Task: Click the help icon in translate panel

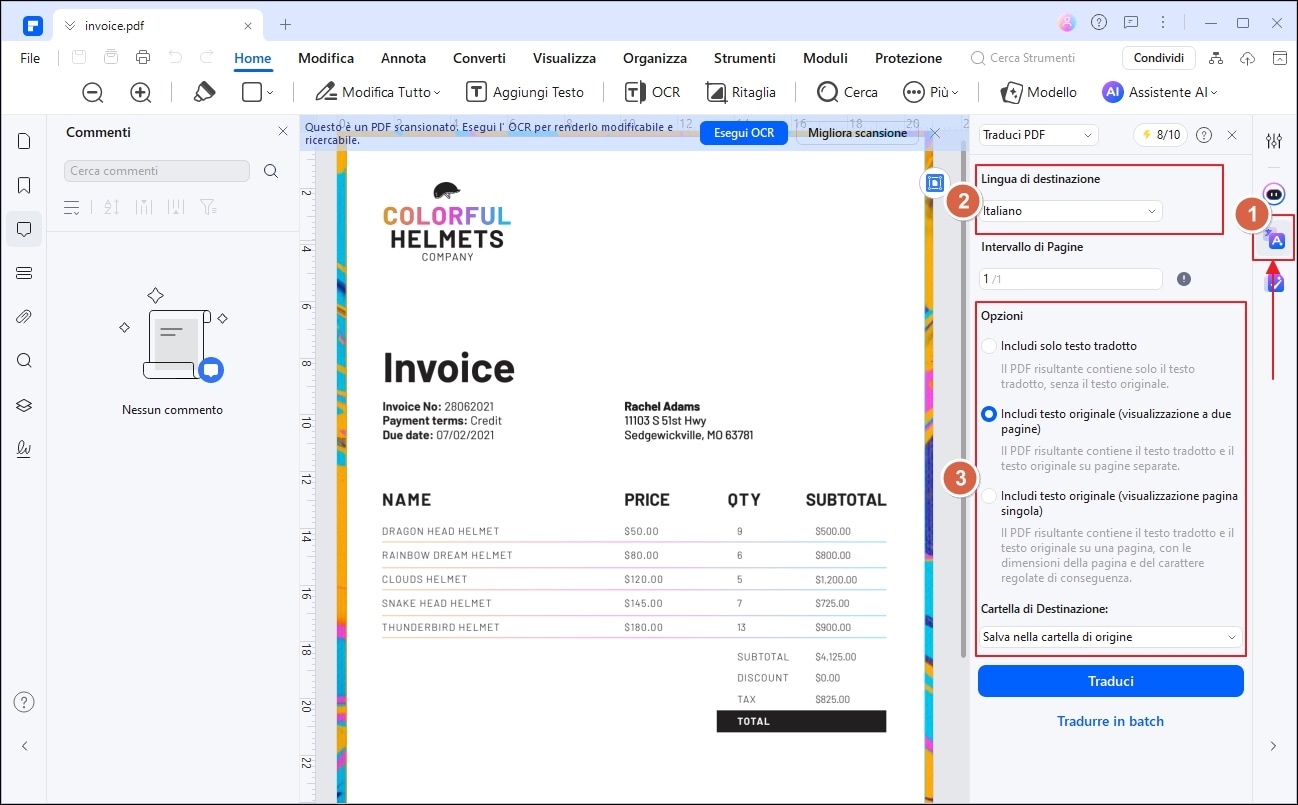Action: (x=1204, y=135)
